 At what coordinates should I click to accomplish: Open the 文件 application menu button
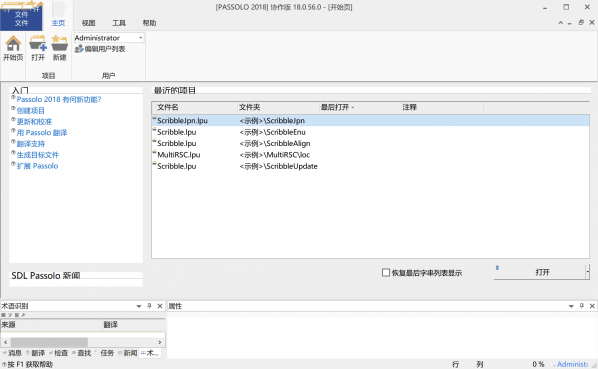coord(21,18)
